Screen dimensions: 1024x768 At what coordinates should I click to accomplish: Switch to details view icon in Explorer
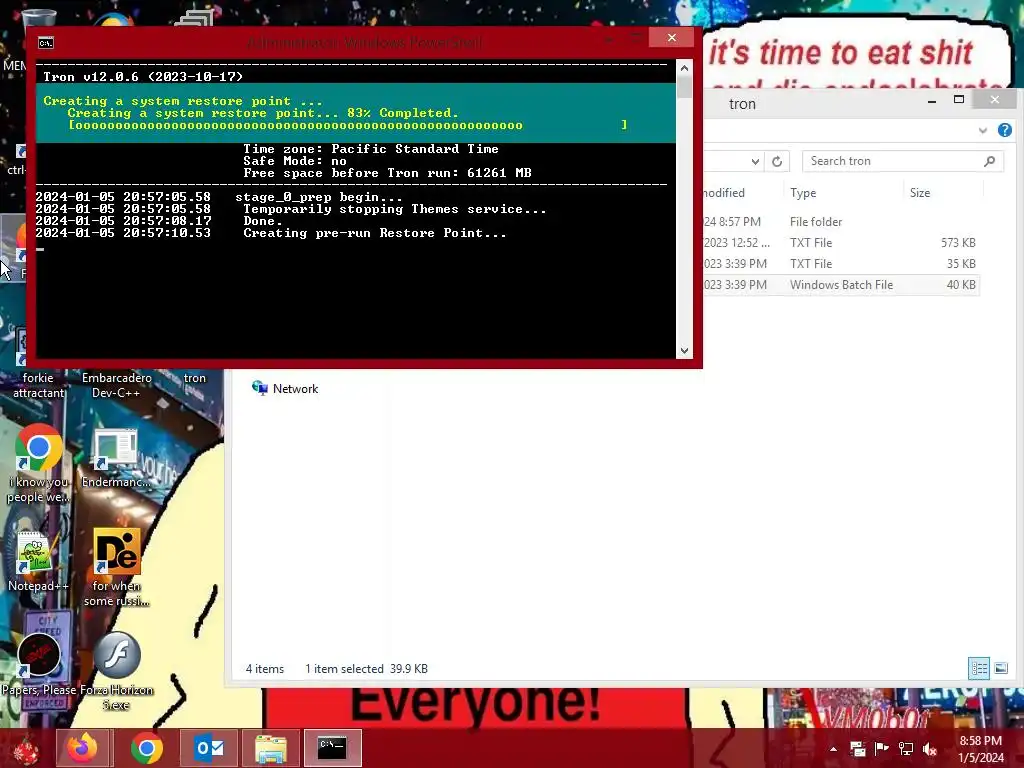(978, 668)
